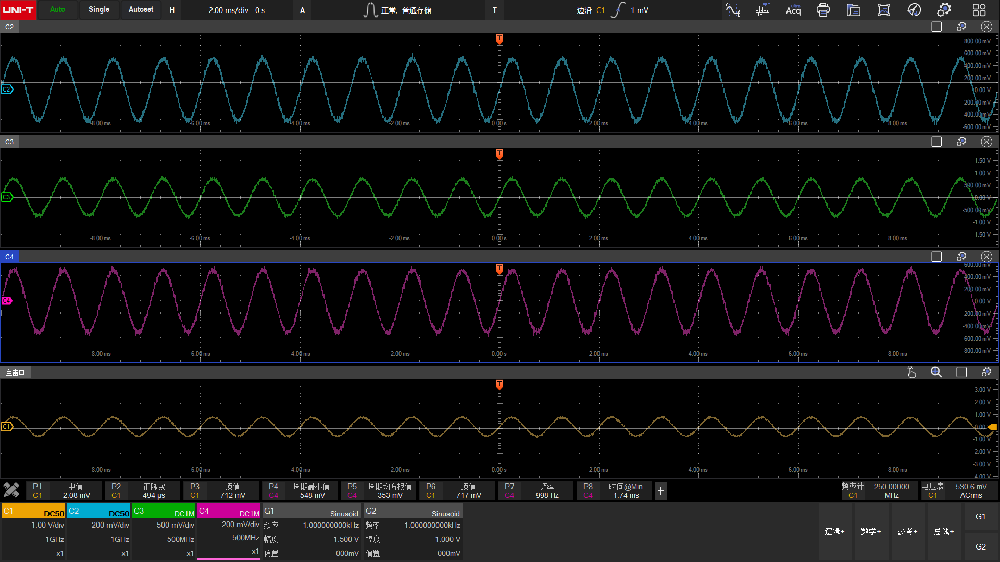The image size is (1000, 562).
Task: Expand the horizontal timebase H panel
Action: [172, 10]
